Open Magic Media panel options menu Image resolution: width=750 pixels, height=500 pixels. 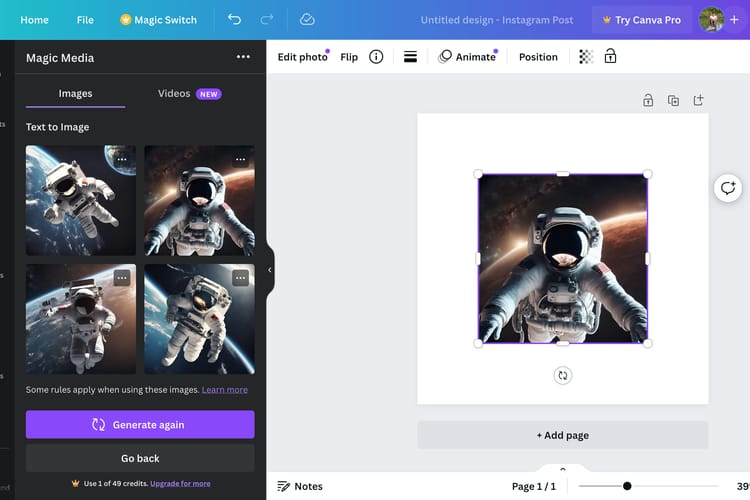click(x=243, y=57)
